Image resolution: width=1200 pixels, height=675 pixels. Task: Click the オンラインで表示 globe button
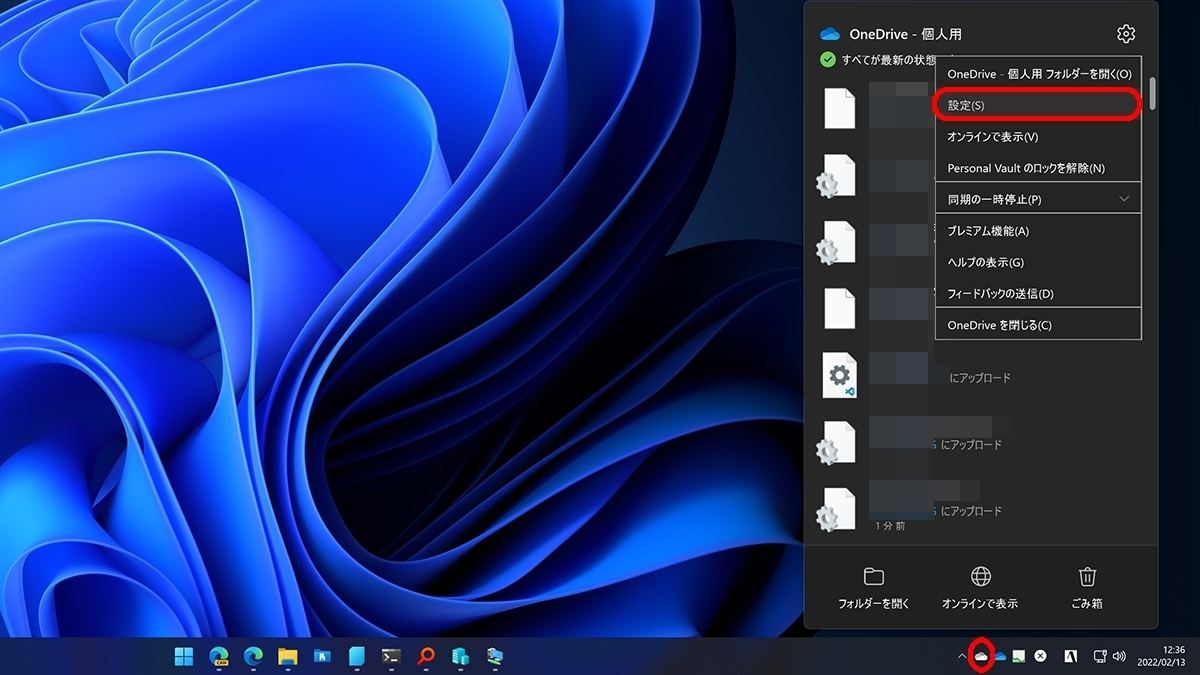980,589
